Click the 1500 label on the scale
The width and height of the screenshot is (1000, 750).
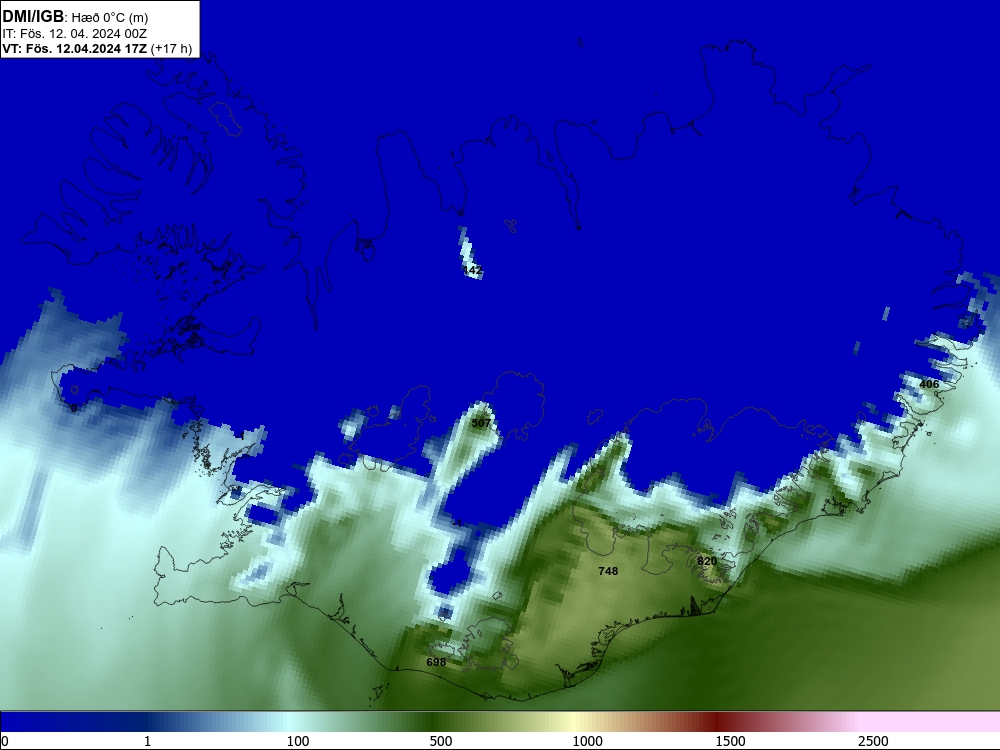pyautogui.click(x=730, y=741)
